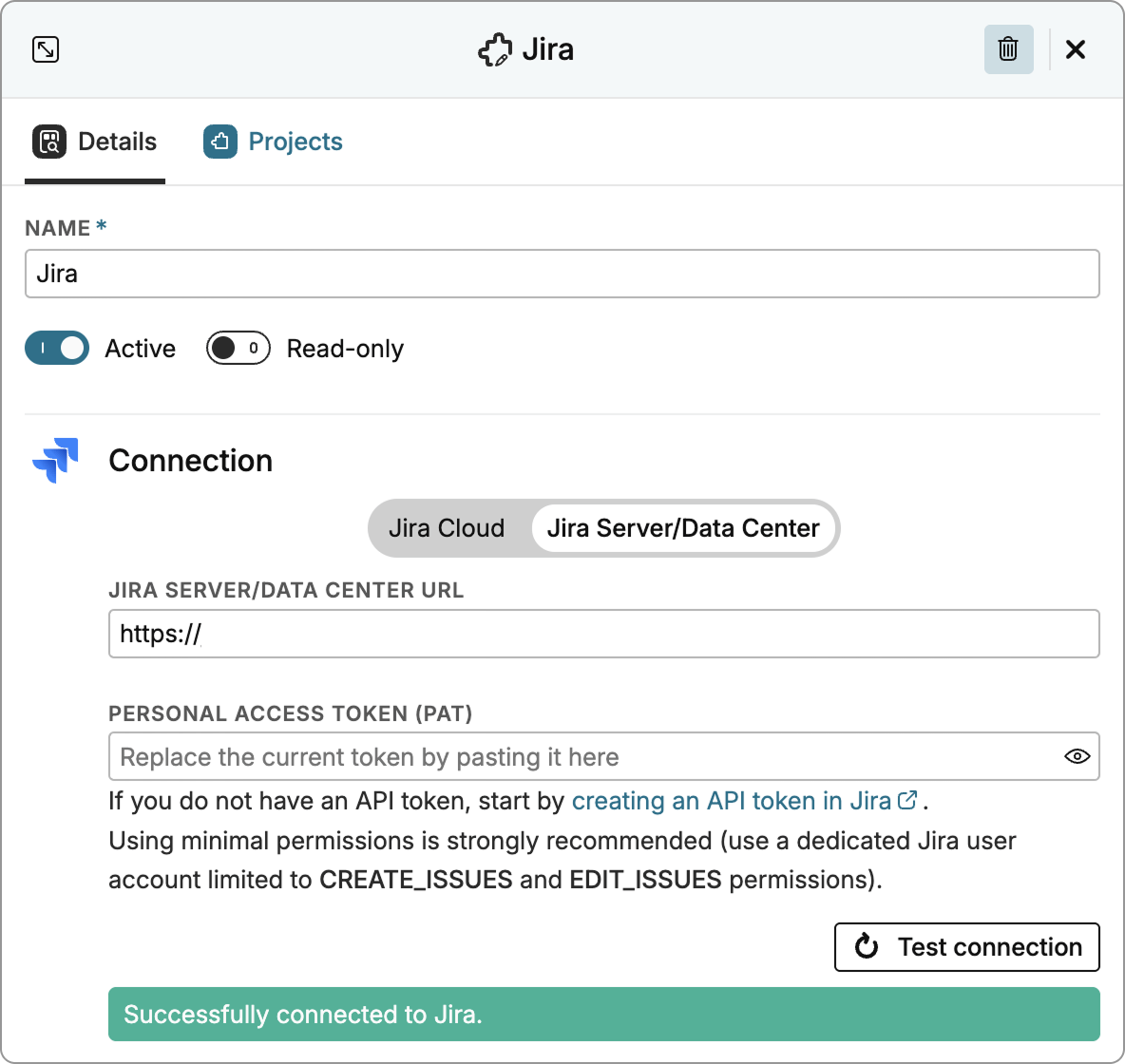Switch off the Active toggle
This screenshot has height=1064, width=1125.
(x=57, y=349)
